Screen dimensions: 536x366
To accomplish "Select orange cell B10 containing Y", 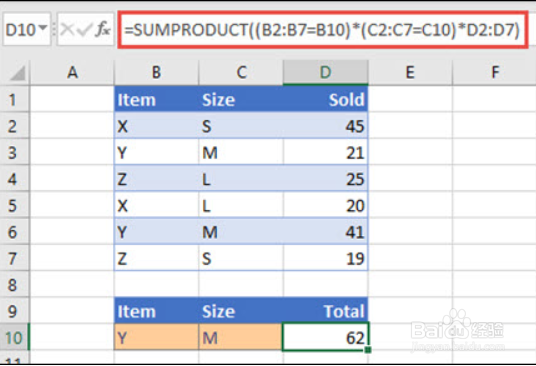I will coord(156,337).
